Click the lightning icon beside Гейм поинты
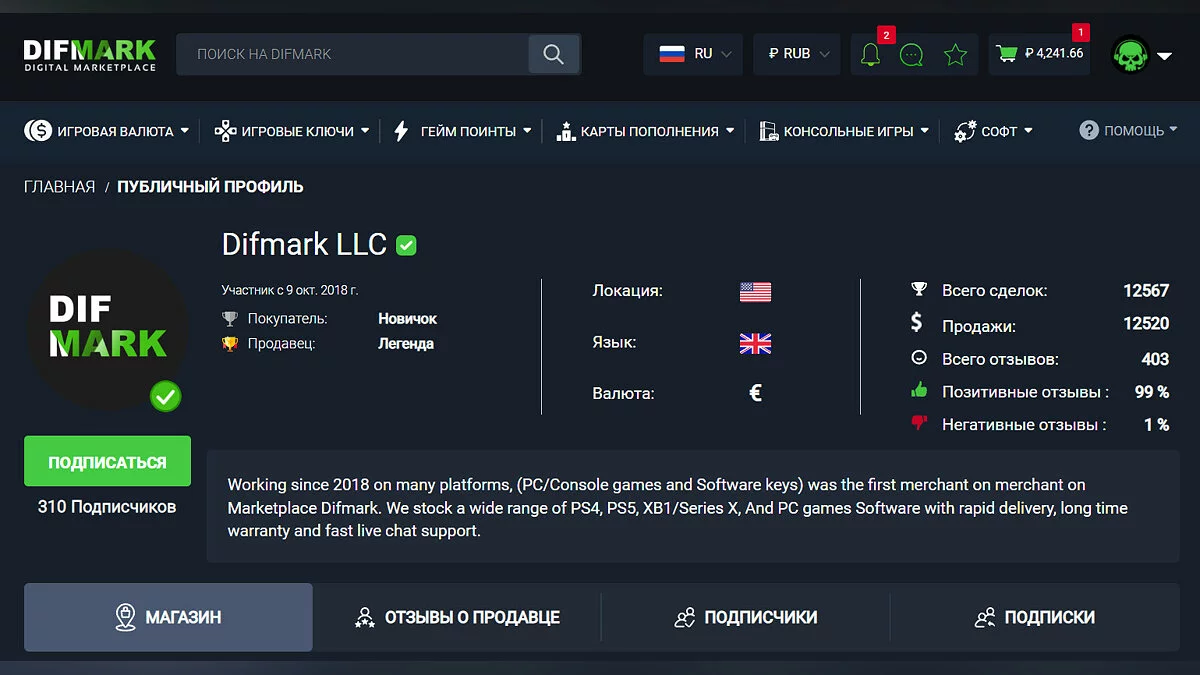 [x=402, y=131]
